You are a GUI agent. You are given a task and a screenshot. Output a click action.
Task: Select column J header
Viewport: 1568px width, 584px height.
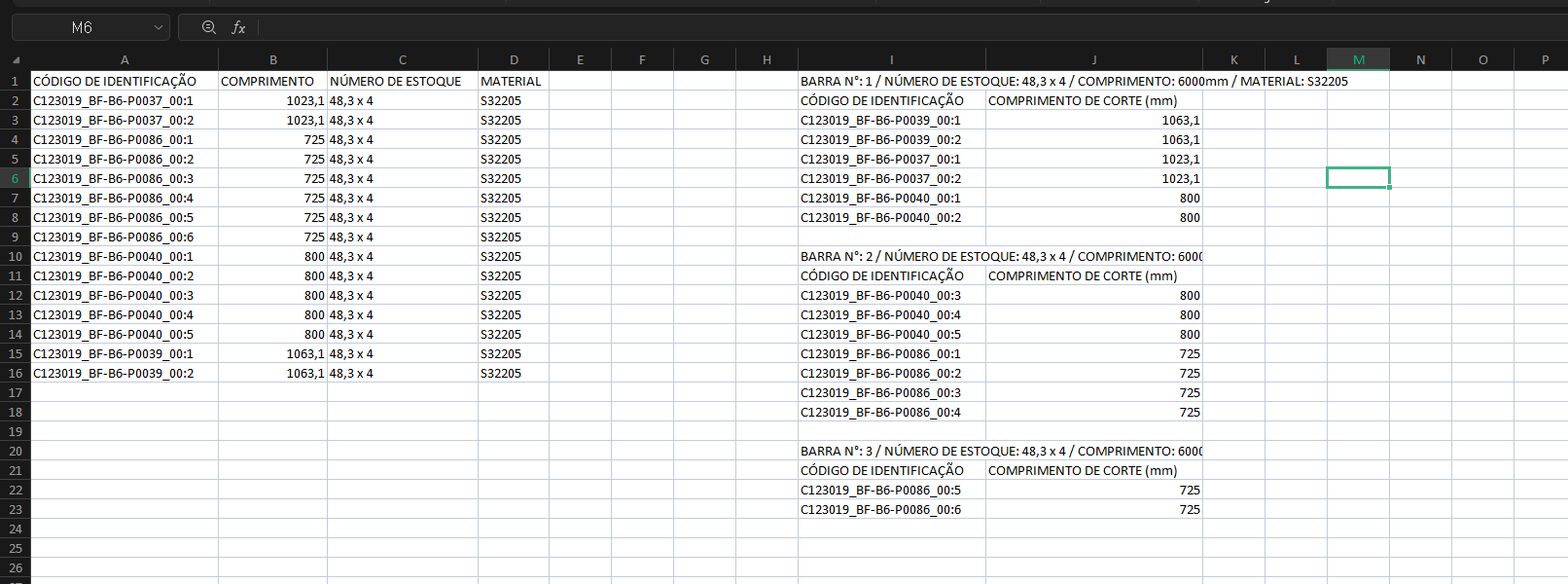(x=1093, y=60)
